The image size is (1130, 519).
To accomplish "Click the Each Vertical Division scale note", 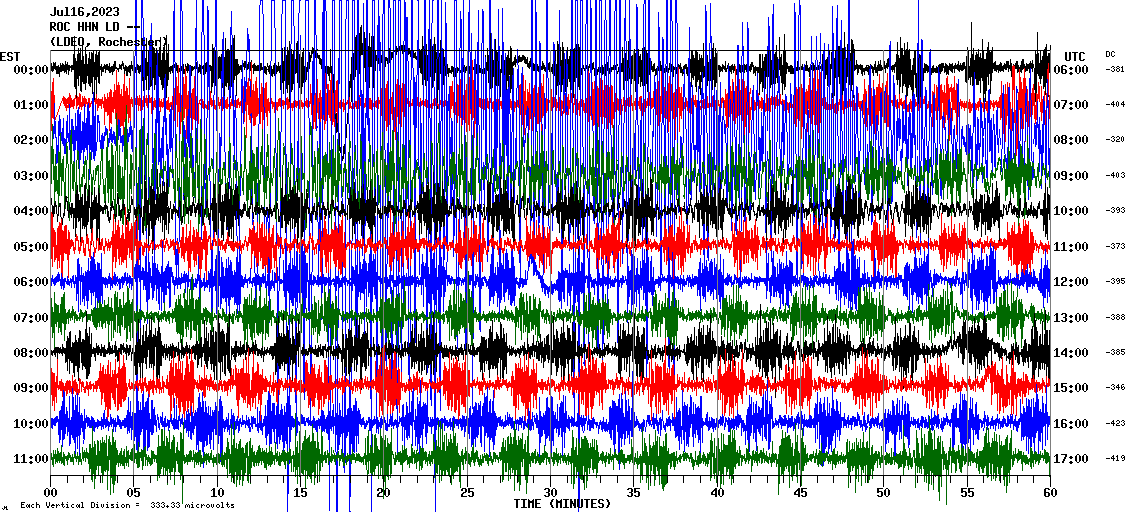I will [126, 505].
